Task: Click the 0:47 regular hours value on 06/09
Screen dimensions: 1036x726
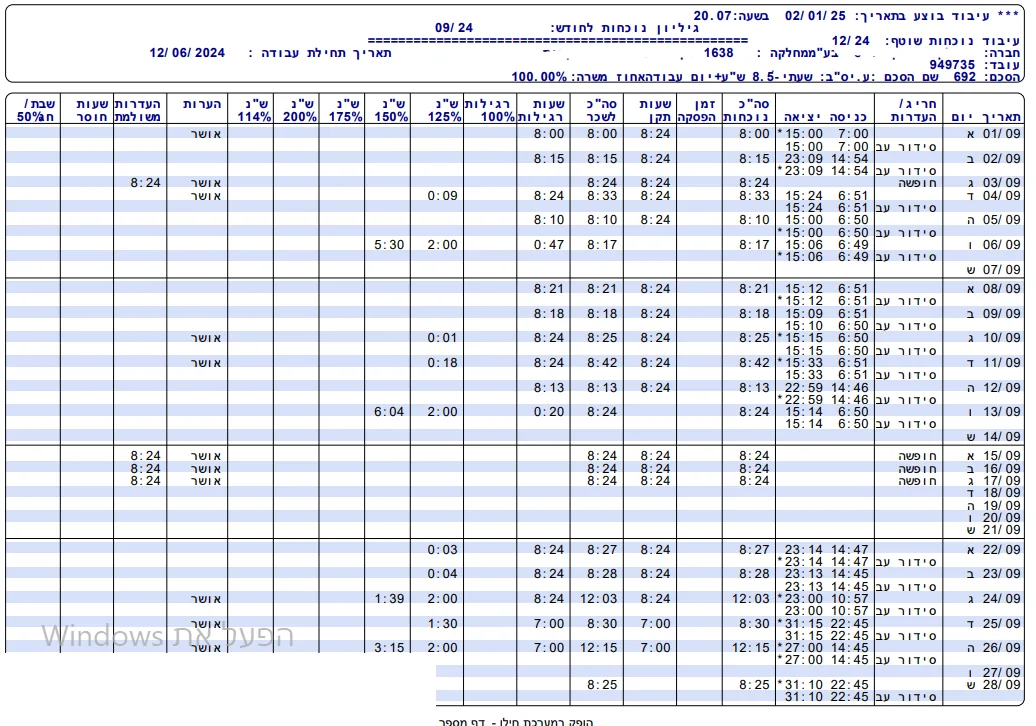Action: coord(549,244)
